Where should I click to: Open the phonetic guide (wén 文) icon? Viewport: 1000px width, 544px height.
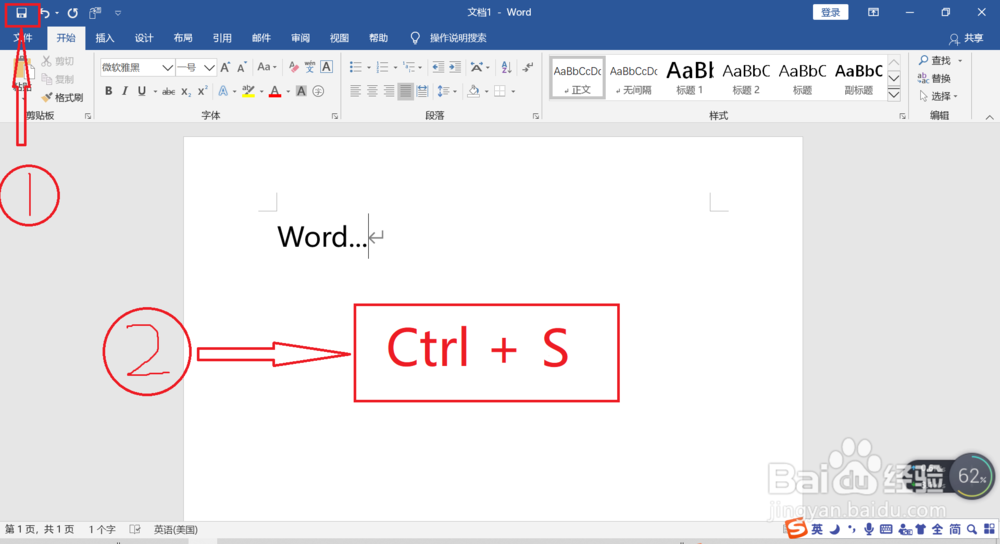pyautogui.click(x=310, y=67)
